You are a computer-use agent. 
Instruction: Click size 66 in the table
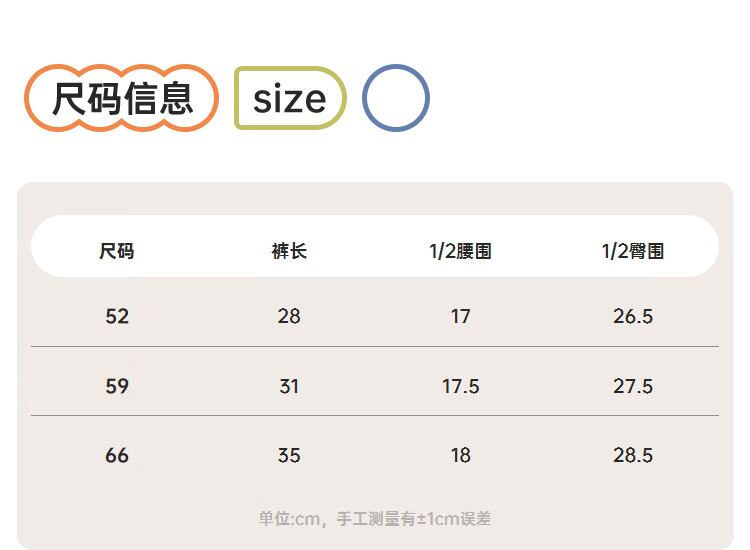(117, 455)
